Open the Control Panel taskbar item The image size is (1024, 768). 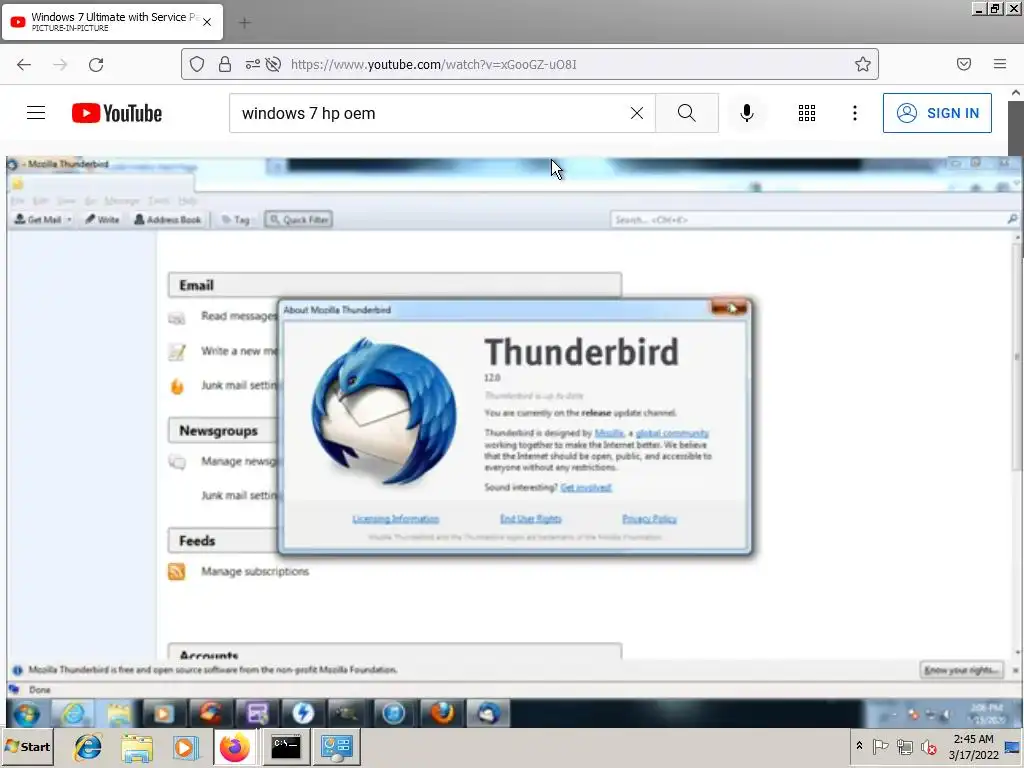pos(336,747)
